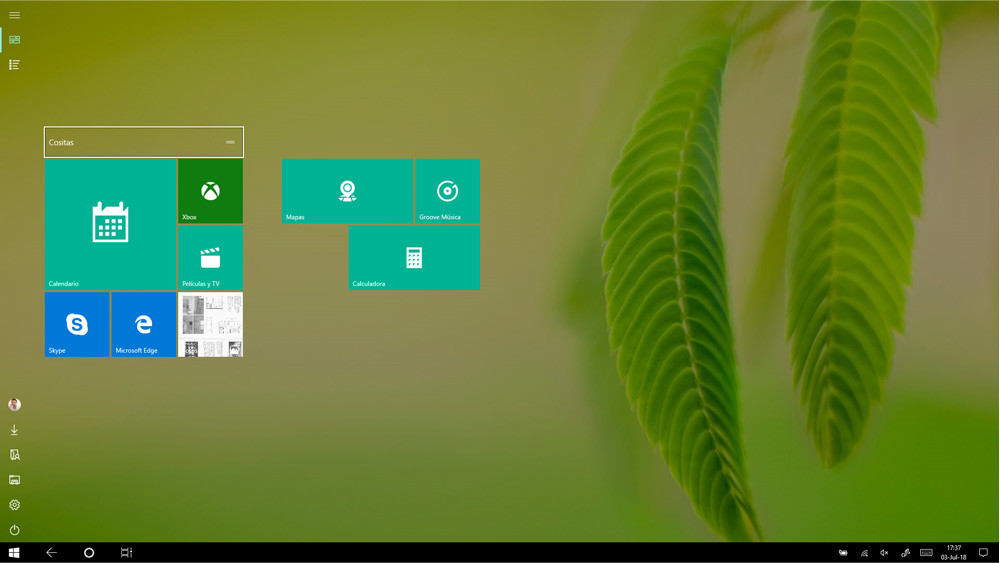The image size is (1000, 563).
Task: Click the muted volume tray icon
Action: point(884,553)
